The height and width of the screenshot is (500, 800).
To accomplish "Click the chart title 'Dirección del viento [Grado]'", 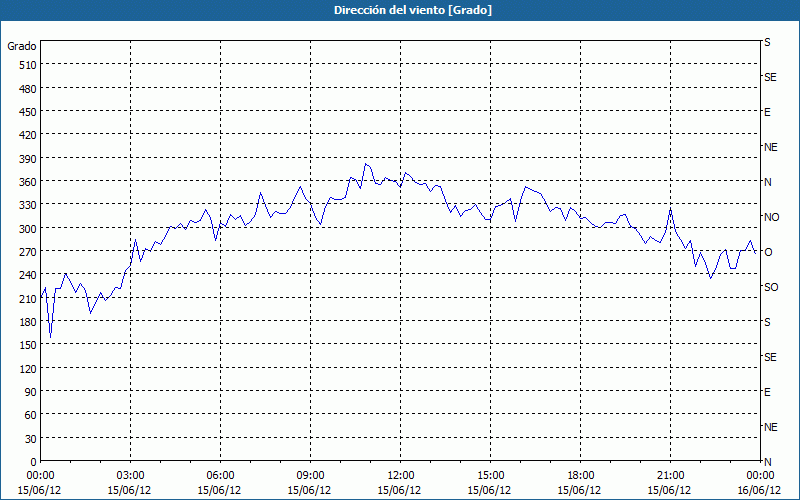I will pyautogui.click(x=413, y=10).
